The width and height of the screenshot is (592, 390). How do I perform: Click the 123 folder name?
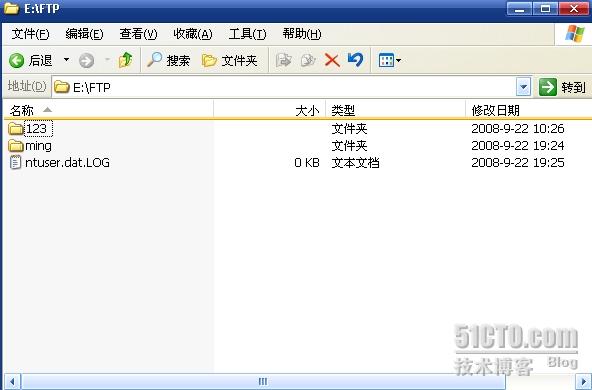coord(38,129)
